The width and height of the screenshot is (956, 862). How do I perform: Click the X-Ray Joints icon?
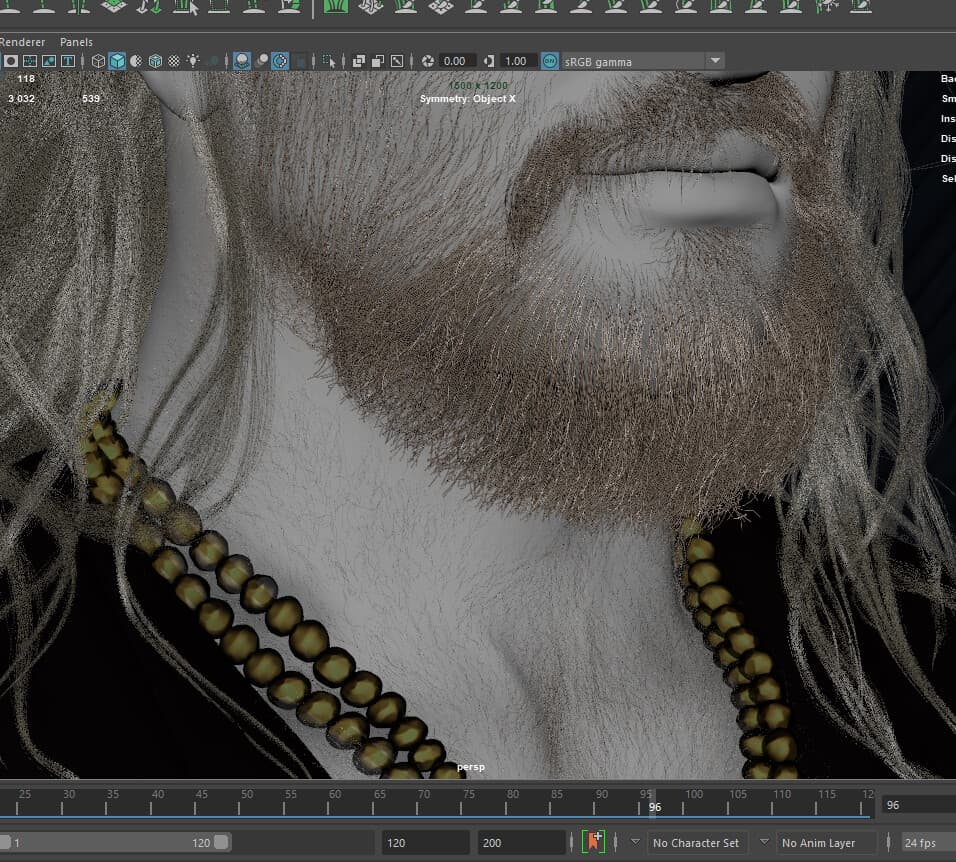pyautogui.click(x=397, y=61)
